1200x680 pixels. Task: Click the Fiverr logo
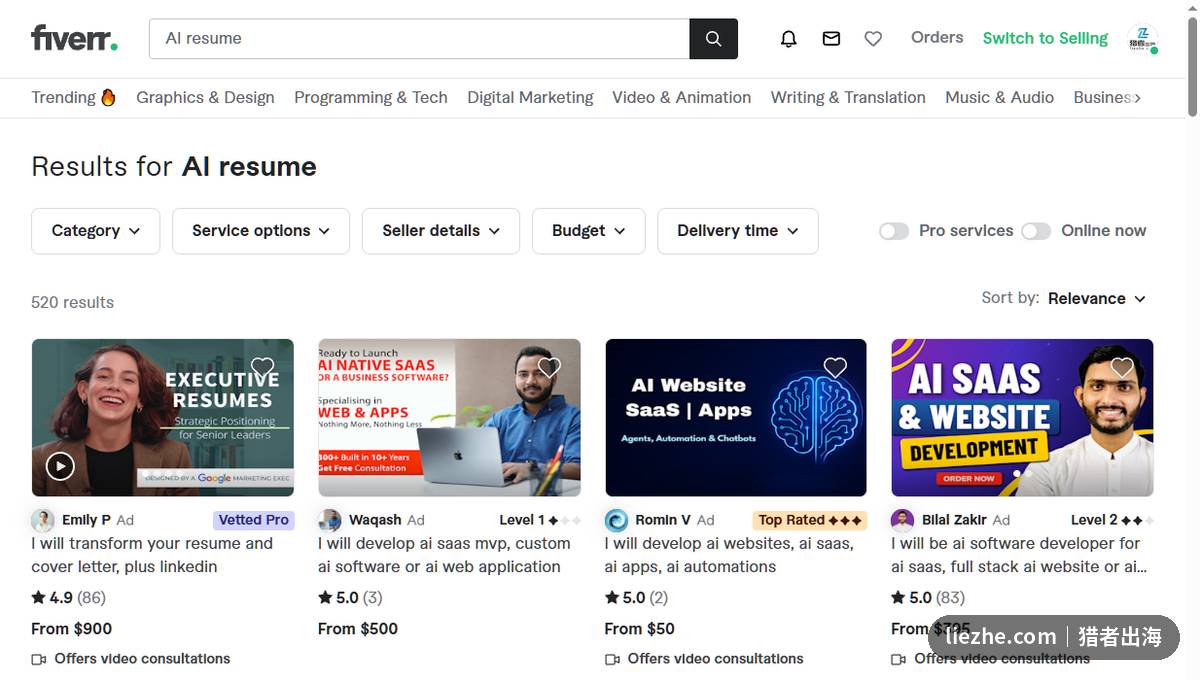[74, 38]
